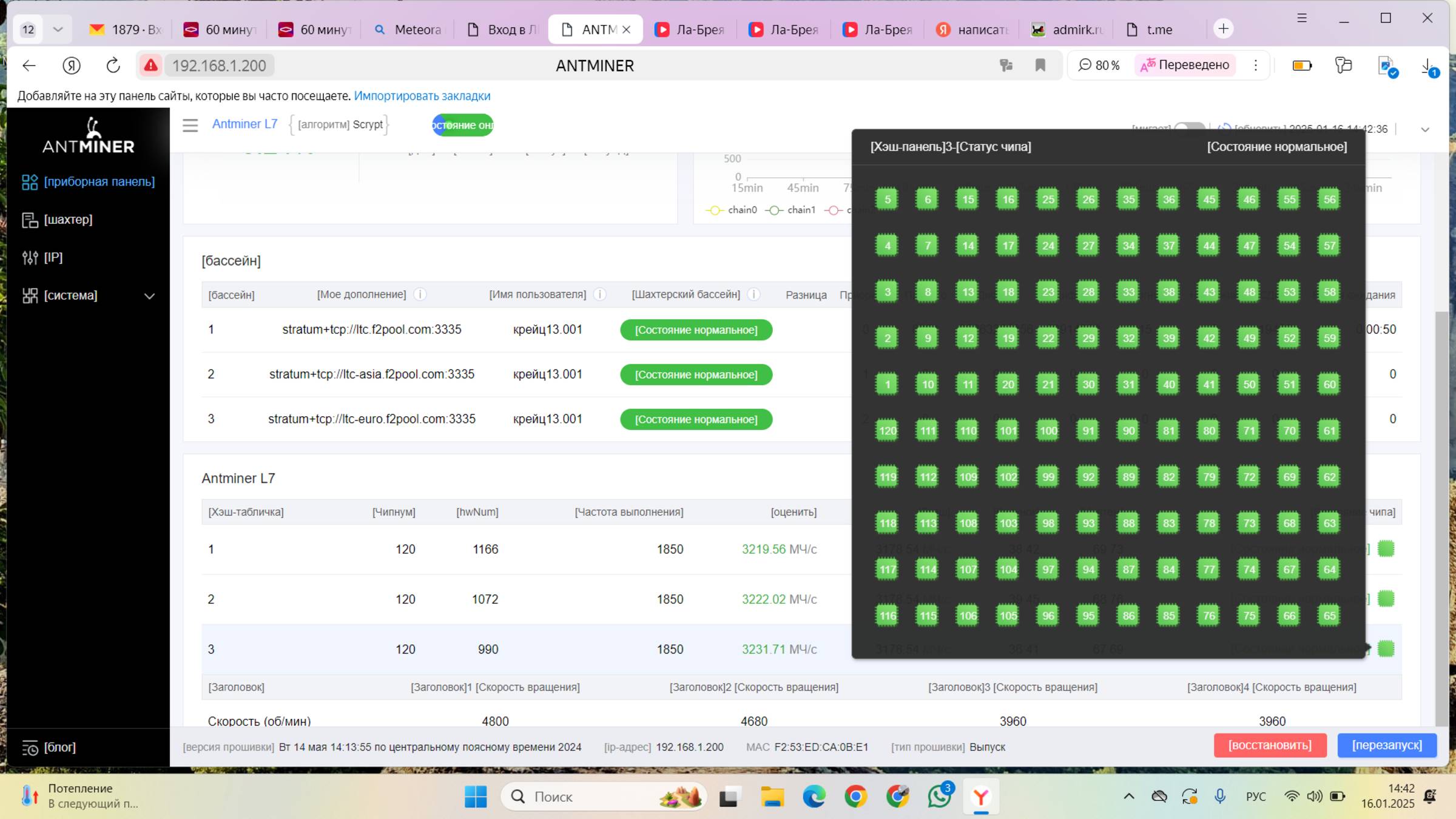Screen dimensions: 1456x819
Task: Click chip status square for hashboard 2
Action: click(1386, 599)
